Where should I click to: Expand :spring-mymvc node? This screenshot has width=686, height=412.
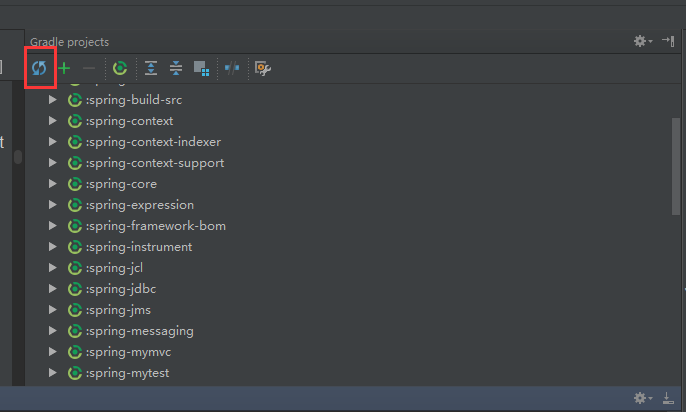click(x=52, y=352)
